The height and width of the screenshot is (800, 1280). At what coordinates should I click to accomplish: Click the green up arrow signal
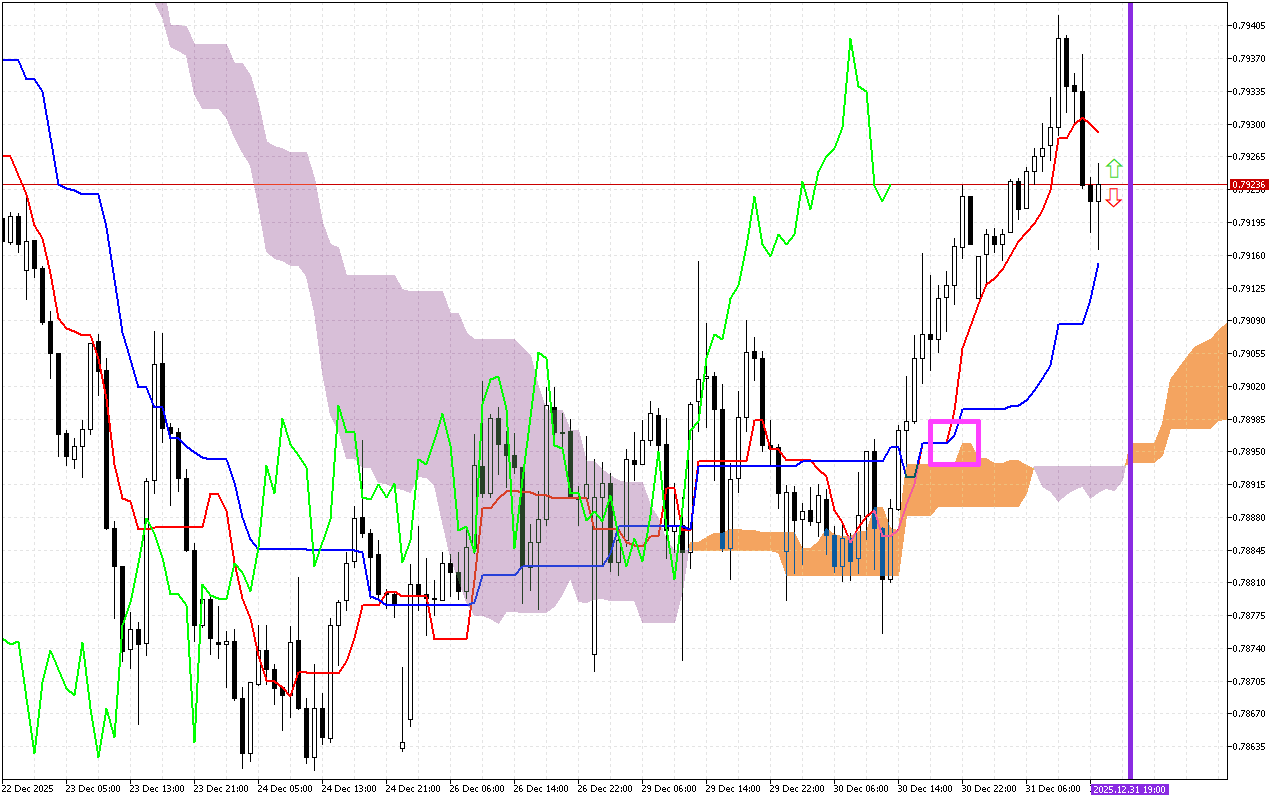click(1114, 169)
